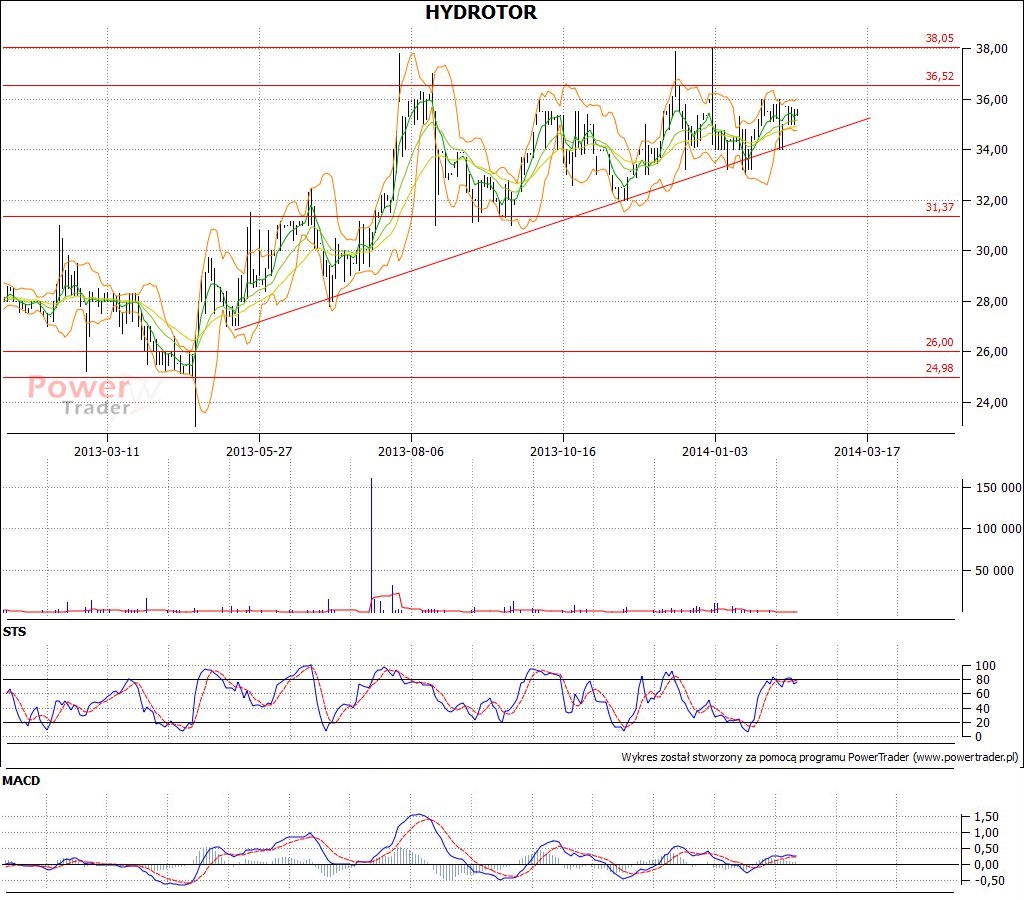Click the 2013-08-06 date label
The width and height of the screenshot is (1024, 900).
click(x=411, y=451)
